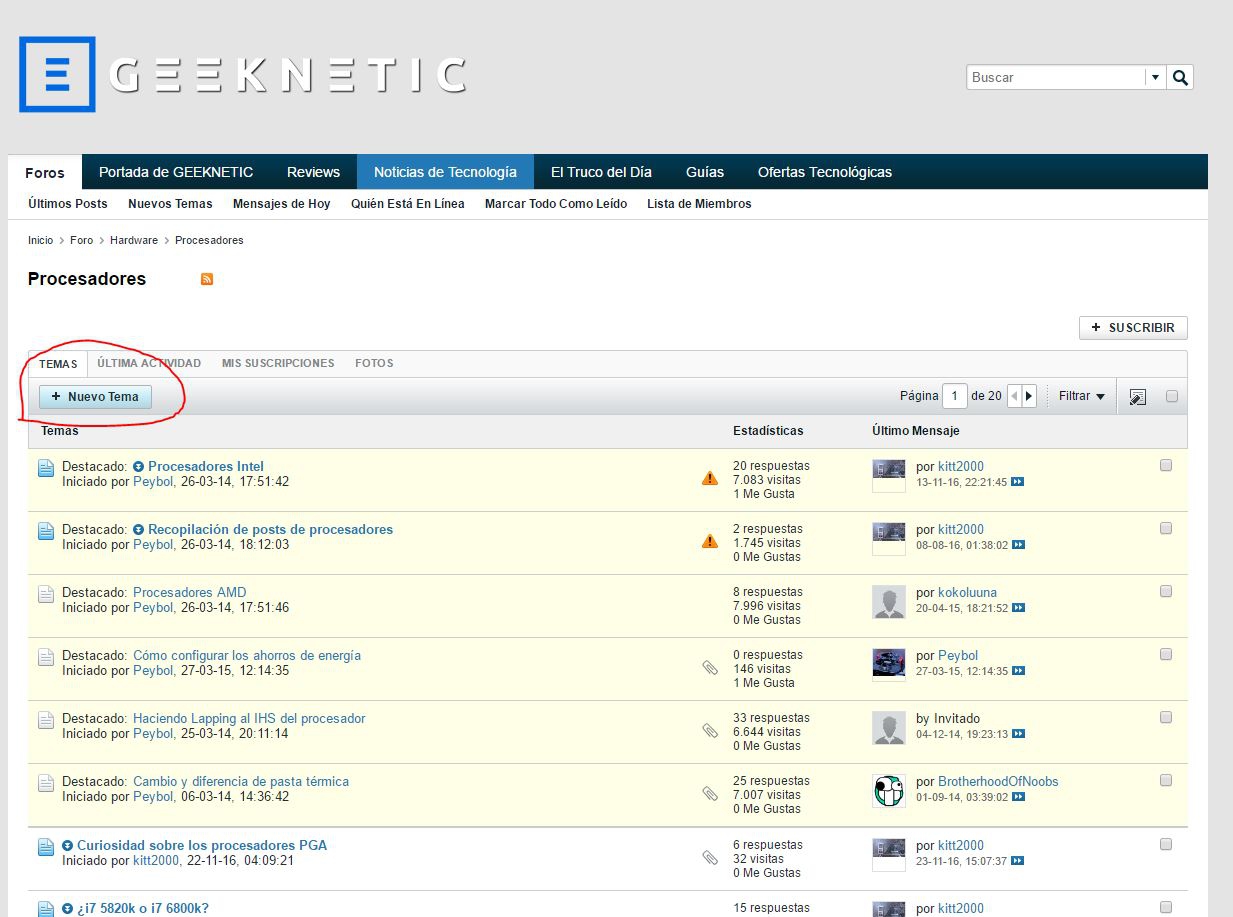Tick checkbox for Haciendo Lapping topic
Image resolution: width=1233 pixels, height=917 pixels.
(1166, 717)
